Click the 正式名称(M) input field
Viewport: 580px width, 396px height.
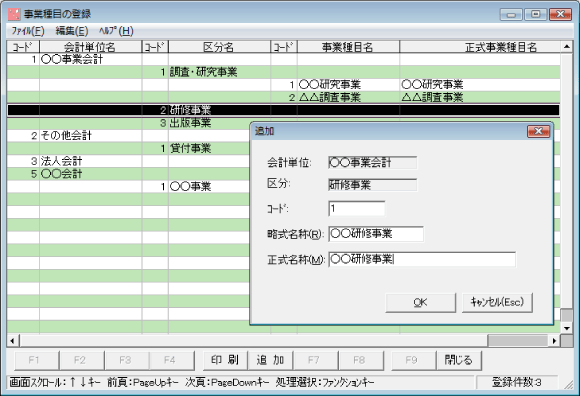tap(422, 260)
